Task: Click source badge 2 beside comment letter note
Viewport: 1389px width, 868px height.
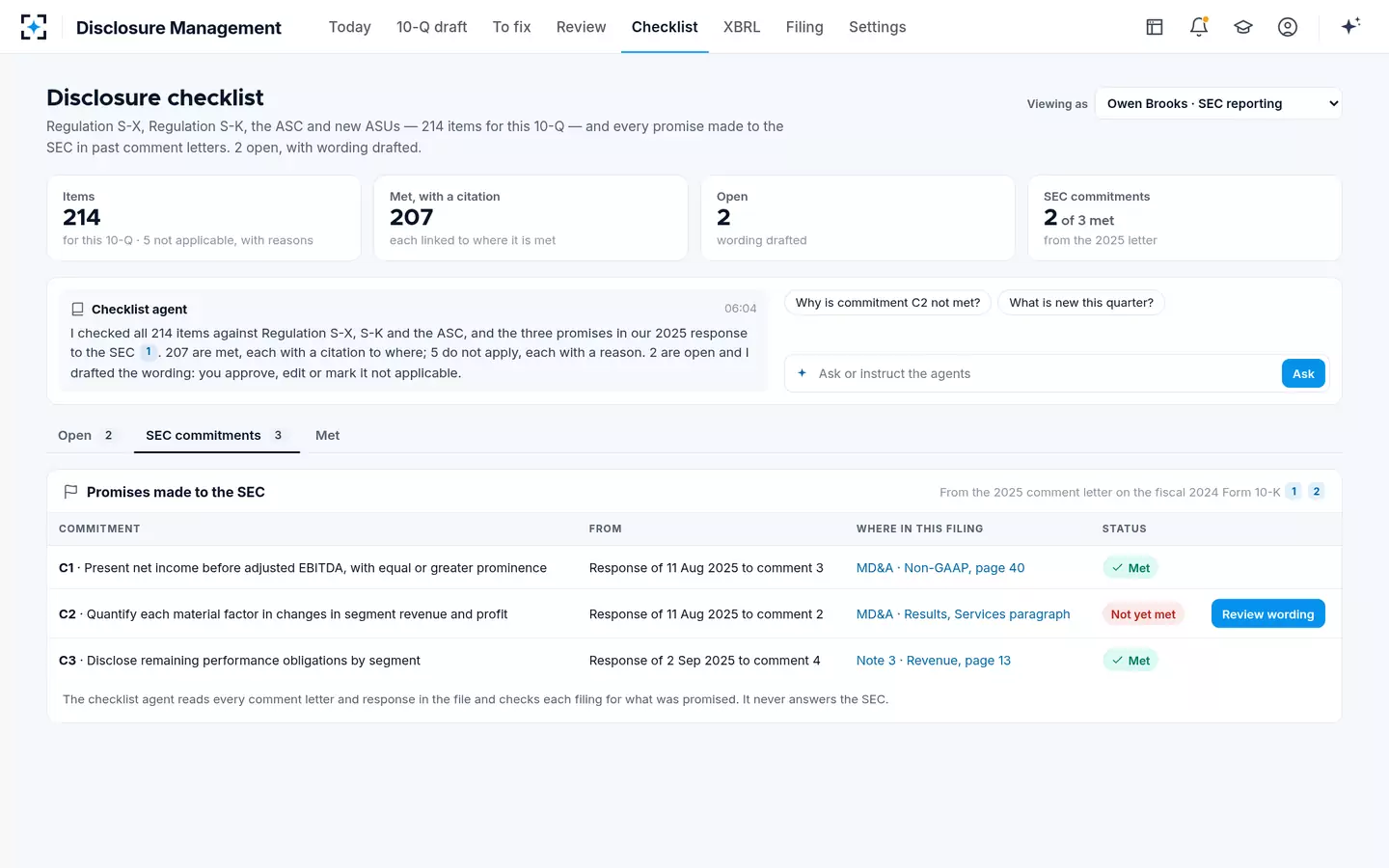Action: click(x=1317, y=491)
